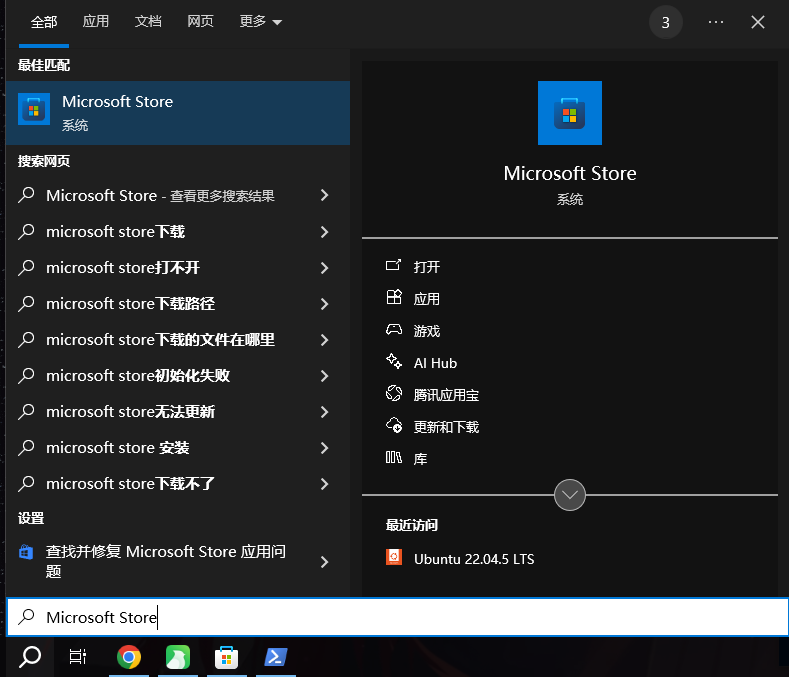Click the settings troubleshoot Store icon
Viewport: 789px width, 677px height.
26,552
